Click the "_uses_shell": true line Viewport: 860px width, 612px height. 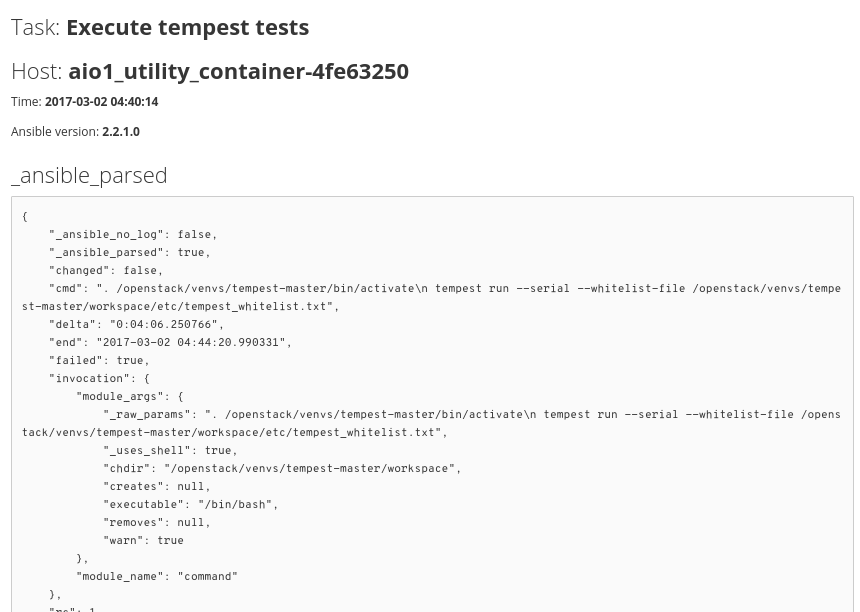coord(171,451)
